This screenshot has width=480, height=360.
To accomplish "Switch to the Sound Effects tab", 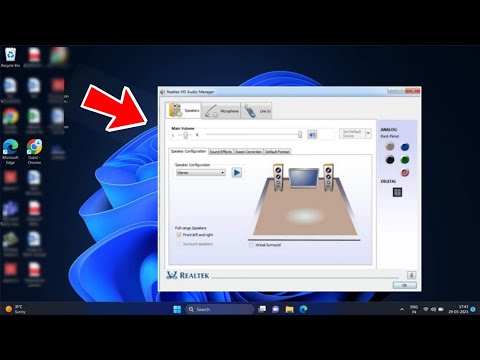I will (x=221, y=152).
